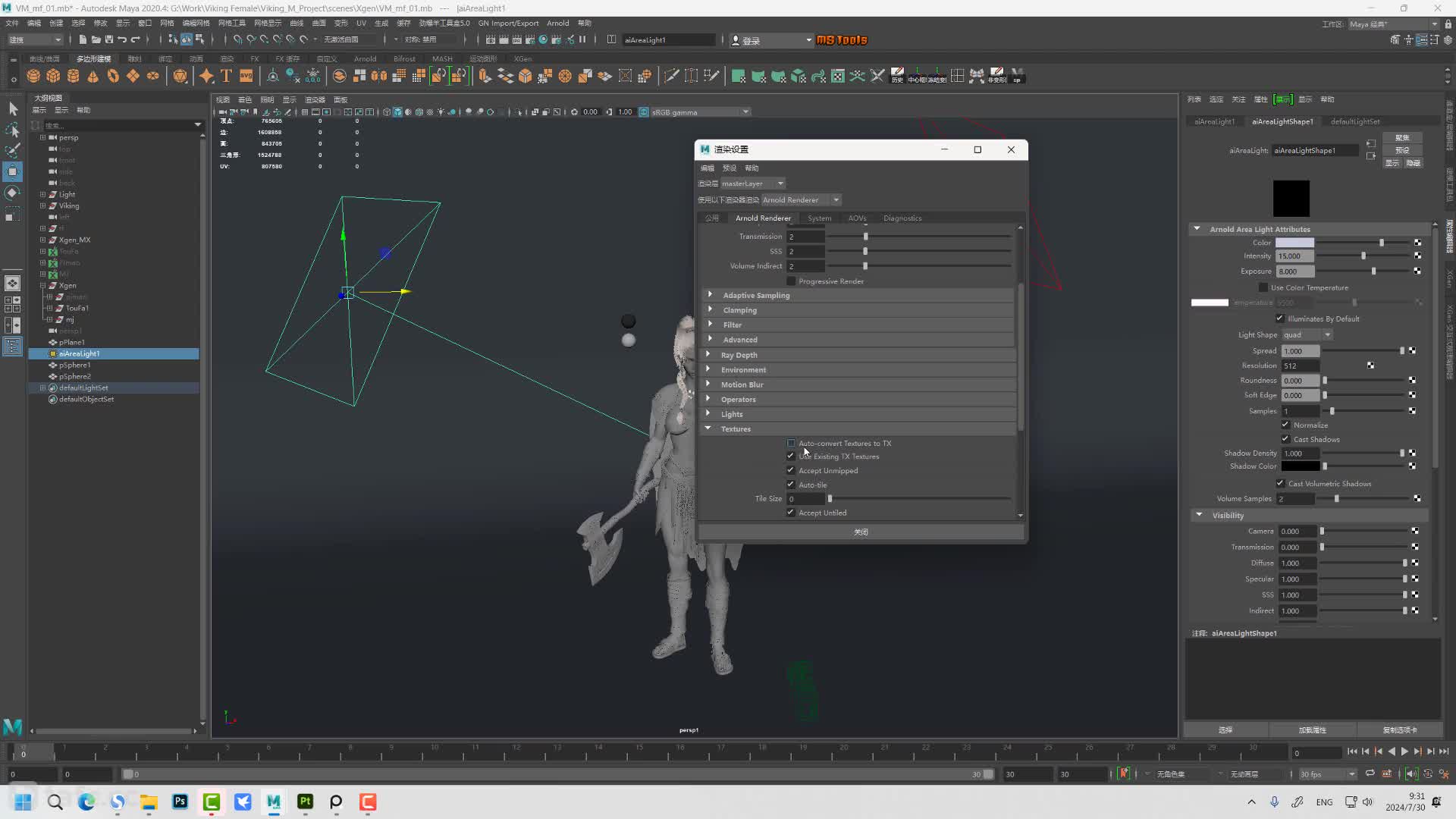This screenshot has width=1456, height=819.
Task: Open the Diagnostics tab
Action: (902, 218)
